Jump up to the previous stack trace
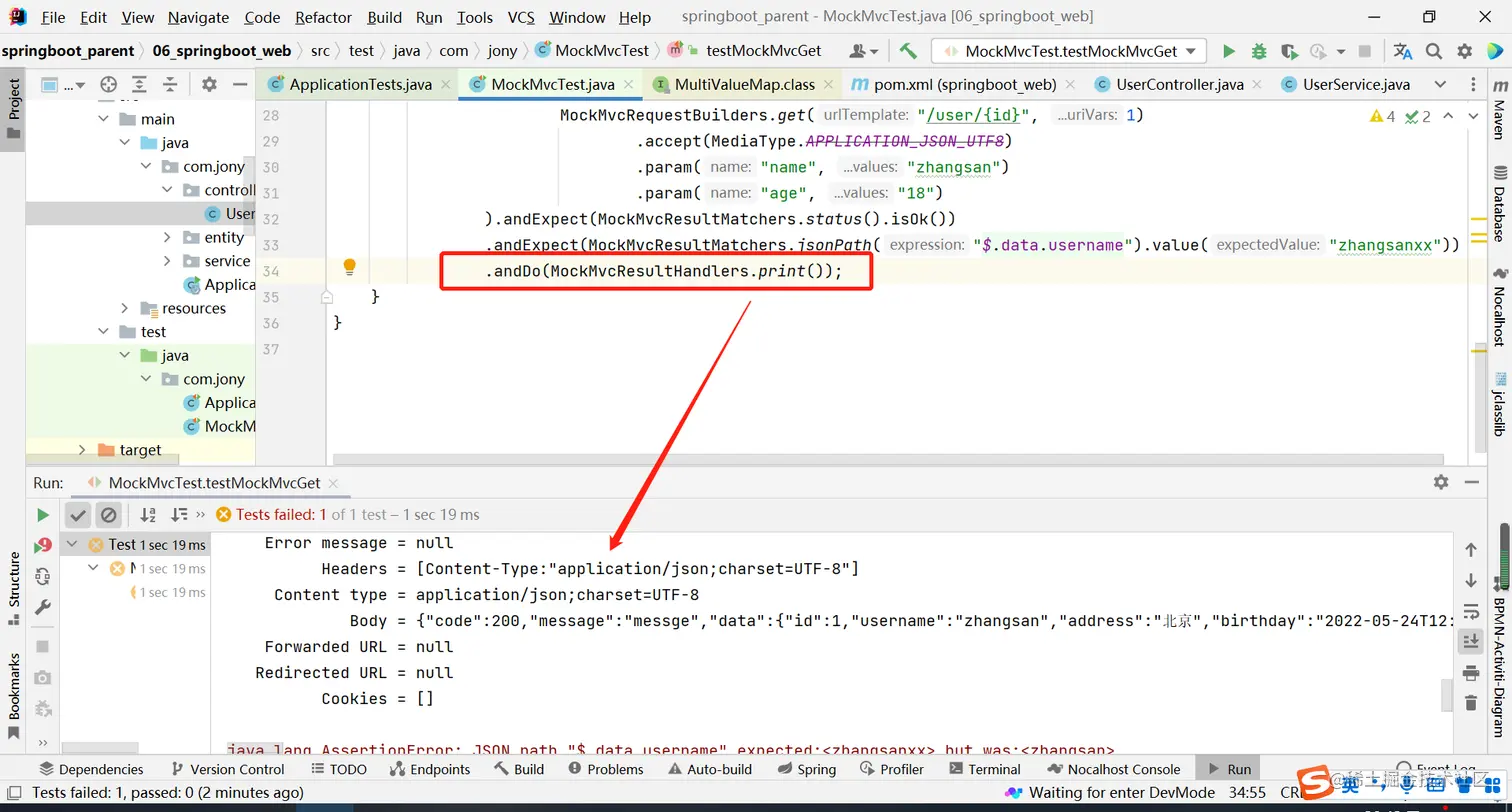 point(1471,550)
